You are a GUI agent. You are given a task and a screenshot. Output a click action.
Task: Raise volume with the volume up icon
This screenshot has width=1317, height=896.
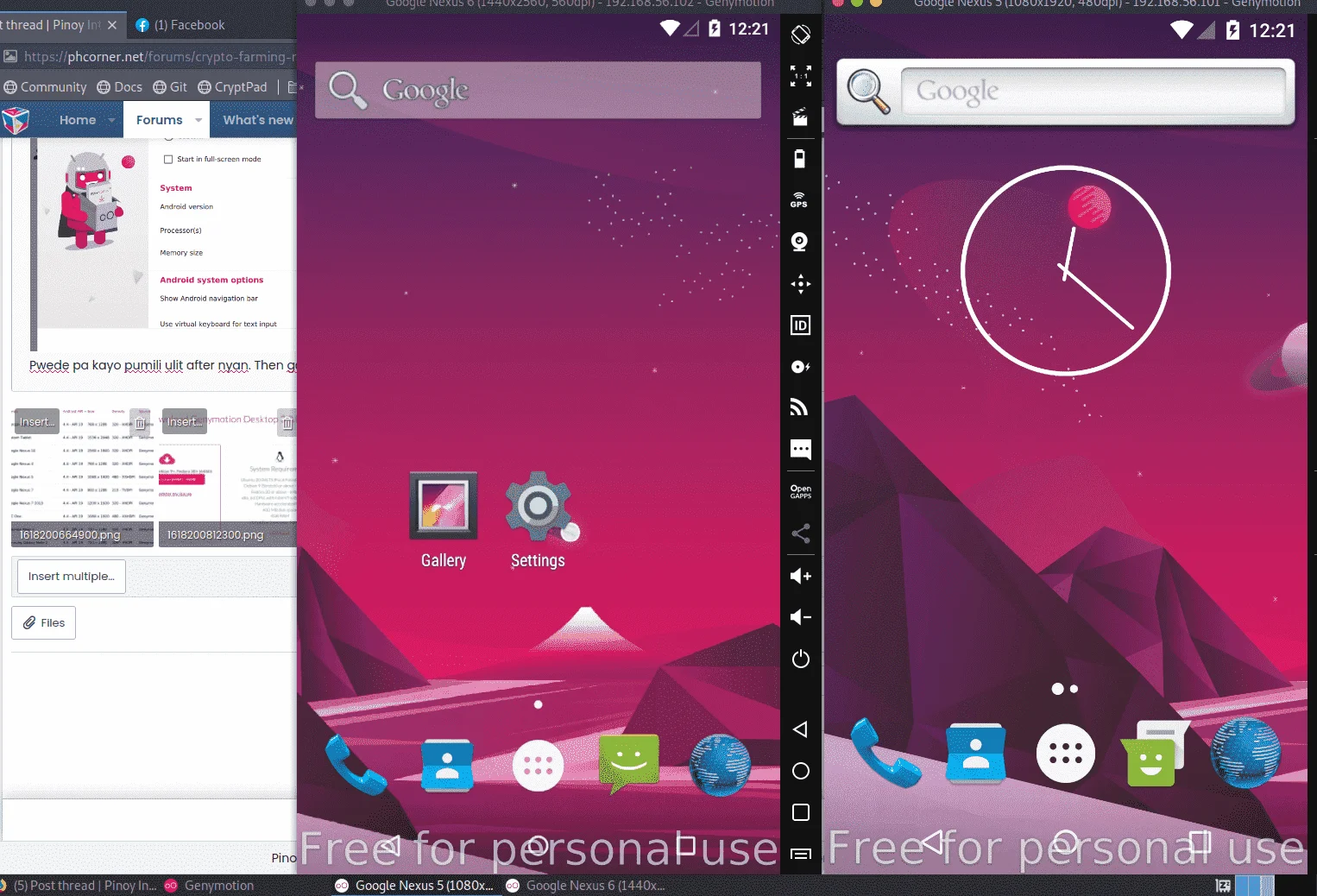[801, 576]
